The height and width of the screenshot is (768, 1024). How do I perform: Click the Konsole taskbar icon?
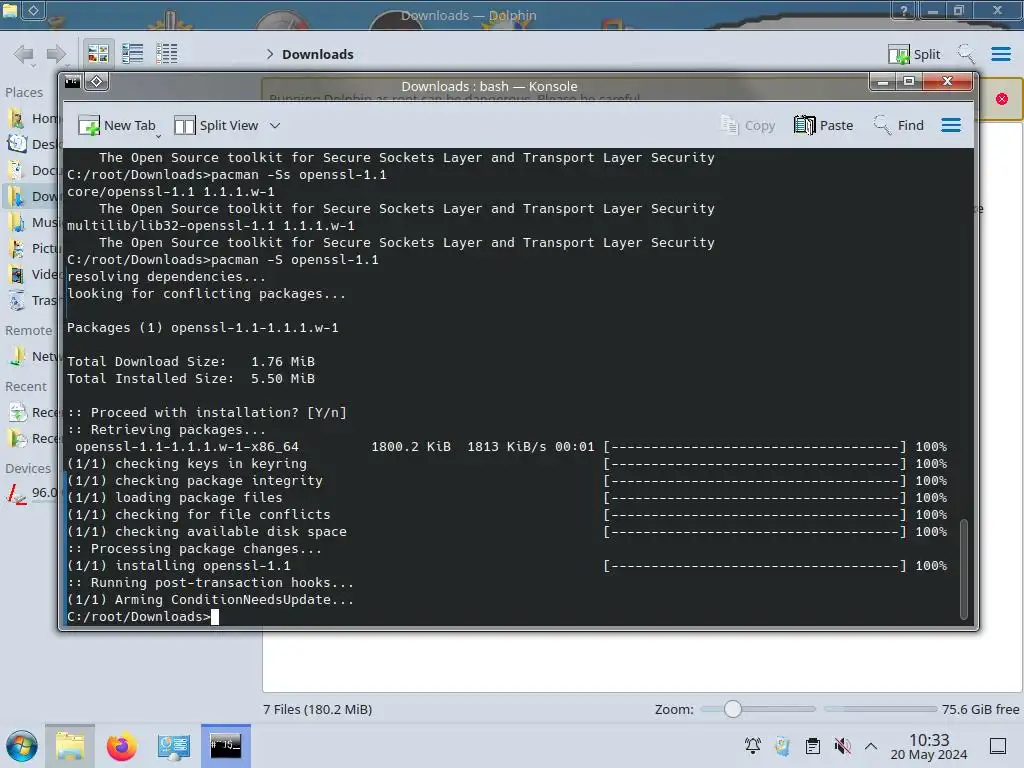pyautogui.click(x=225, y=746)
